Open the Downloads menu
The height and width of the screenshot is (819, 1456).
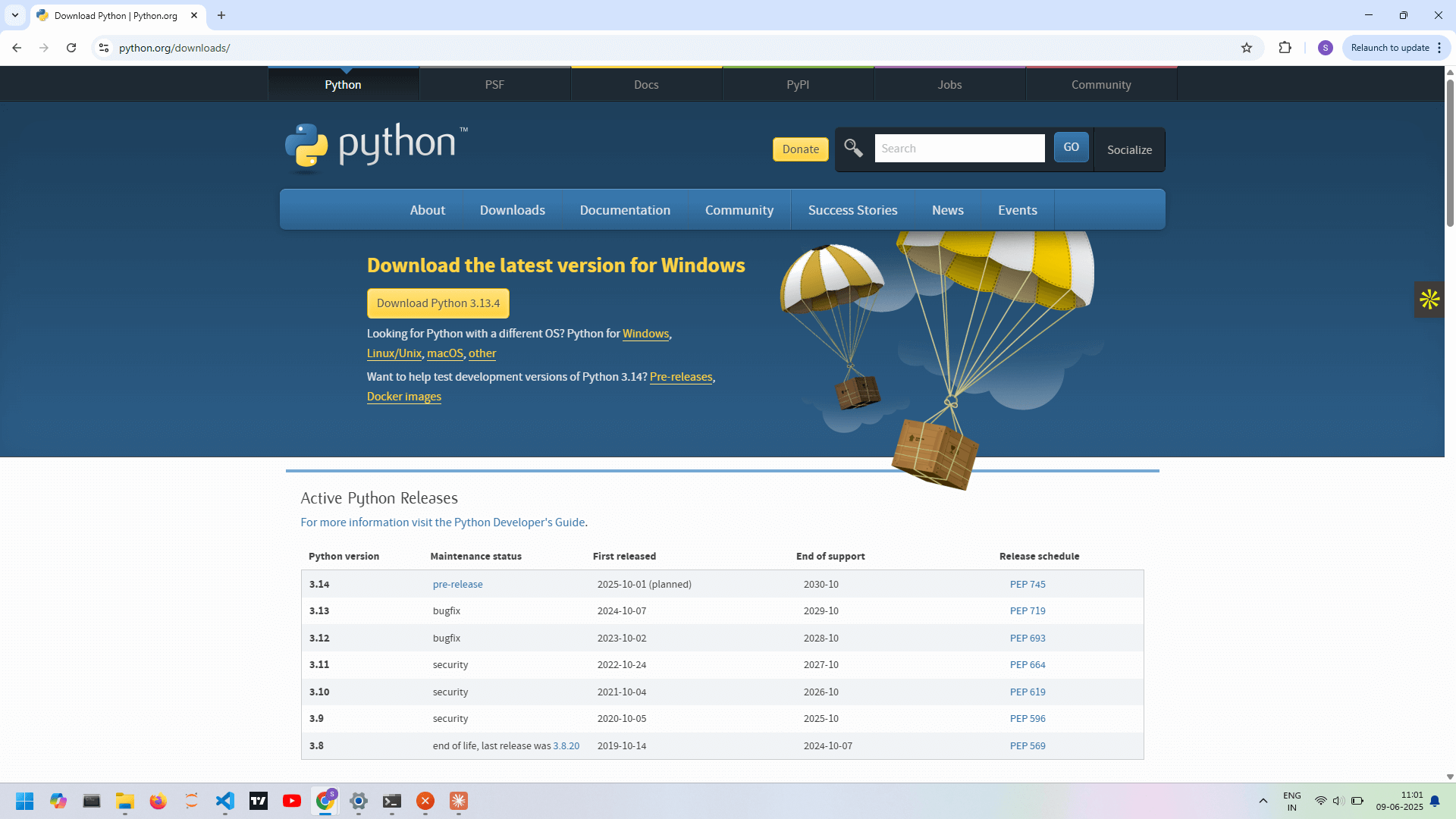click(513, 210)
